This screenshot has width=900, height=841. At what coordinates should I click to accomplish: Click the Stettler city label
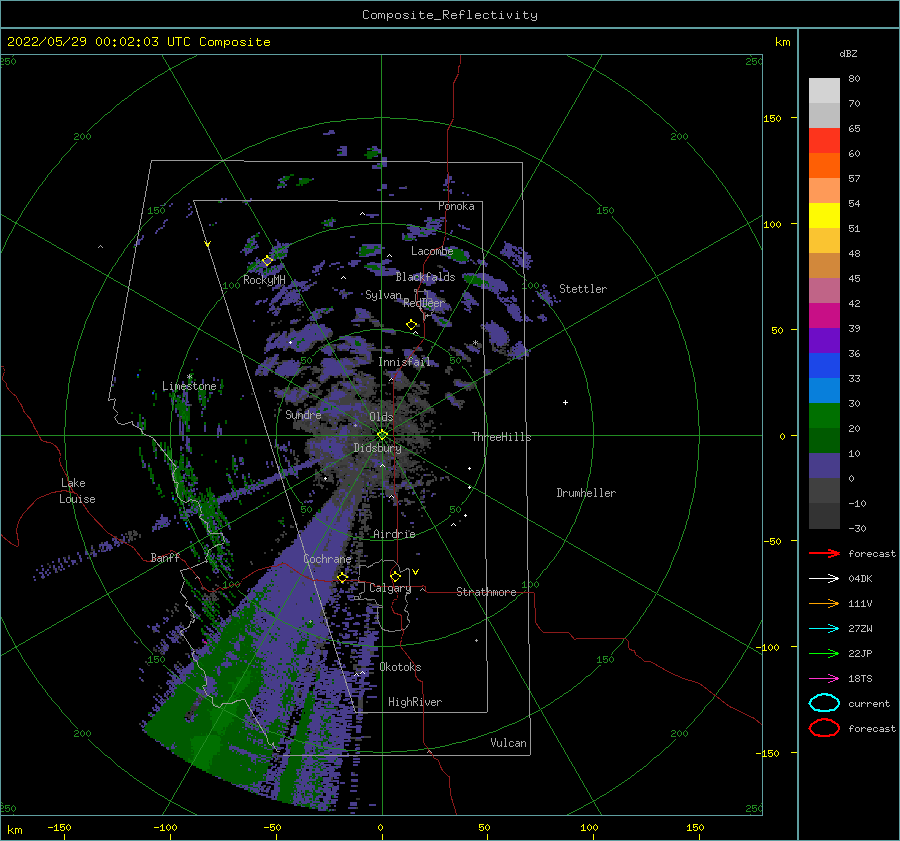[x=583, y=289]
